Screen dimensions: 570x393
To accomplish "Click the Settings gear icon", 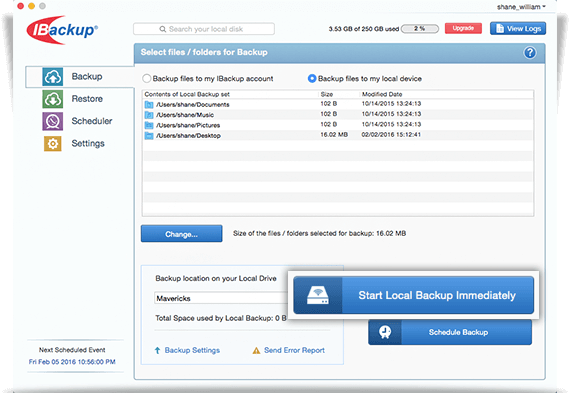I will pyautogui.click(x=53, y=144).
